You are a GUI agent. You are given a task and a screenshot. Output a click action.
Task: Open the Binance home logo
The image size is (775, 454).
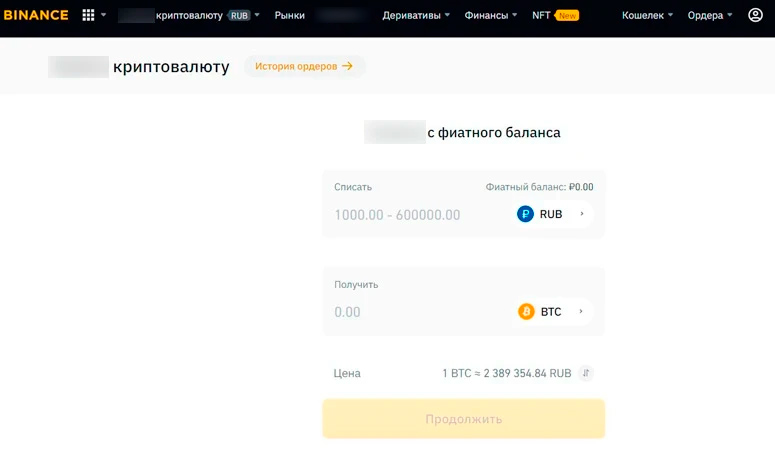tap(36, 15)
